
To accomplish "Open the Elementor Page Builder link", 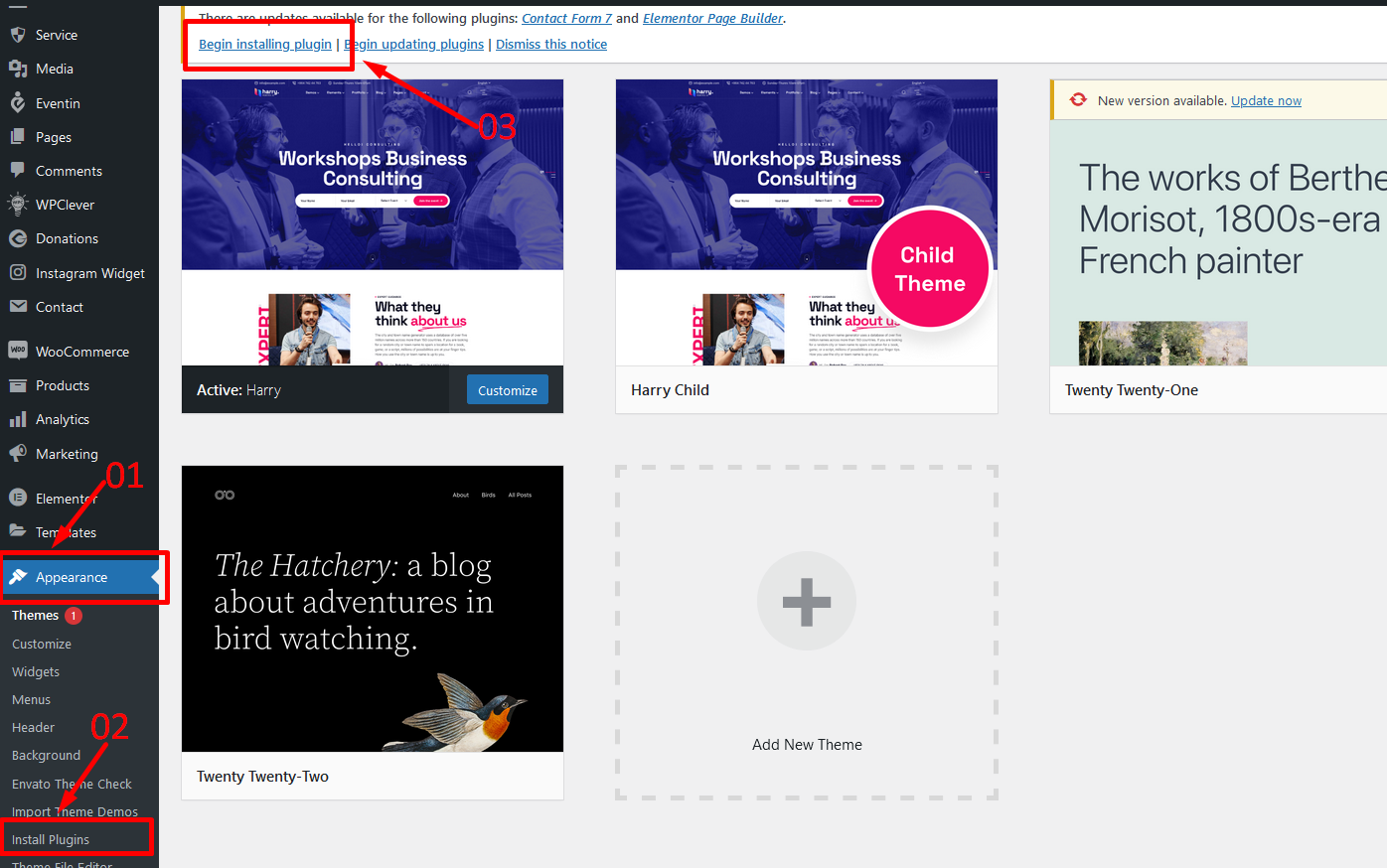I will pyautogui.click(x=712, y=18).
